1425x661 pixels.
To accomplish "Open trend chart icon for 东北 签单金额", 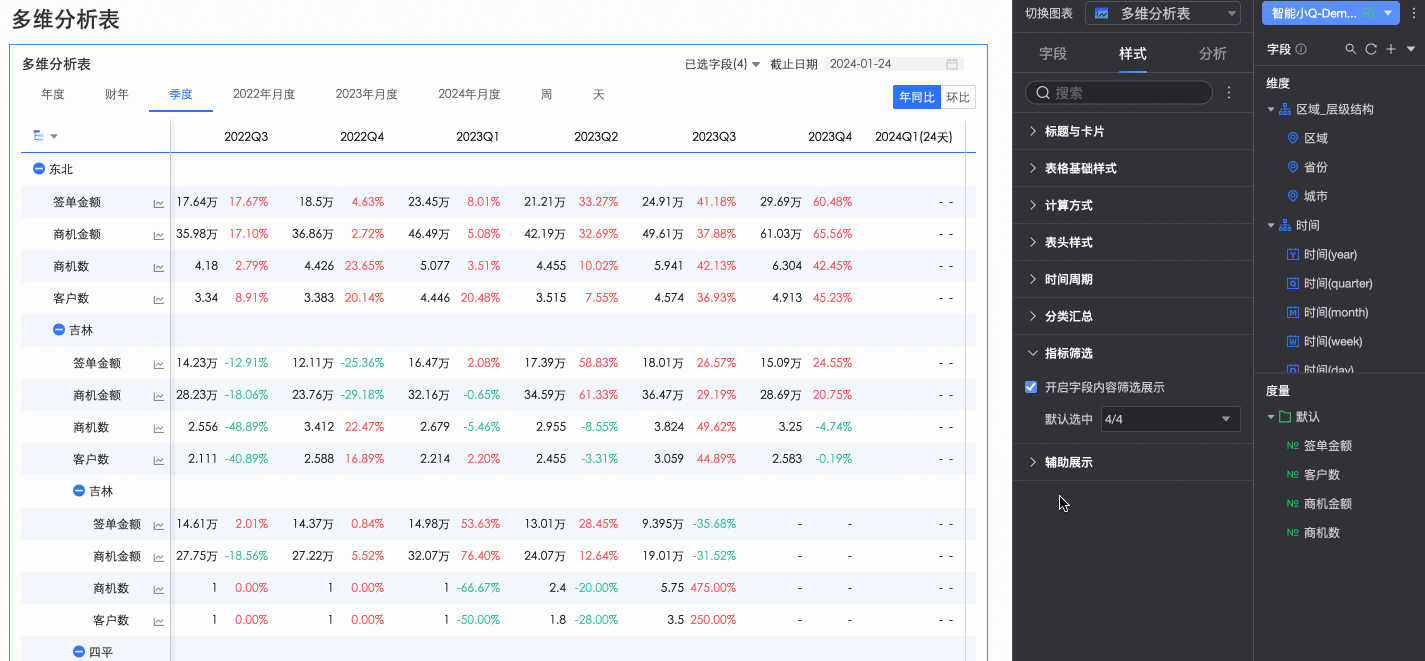I will click(x=158, y=203).
